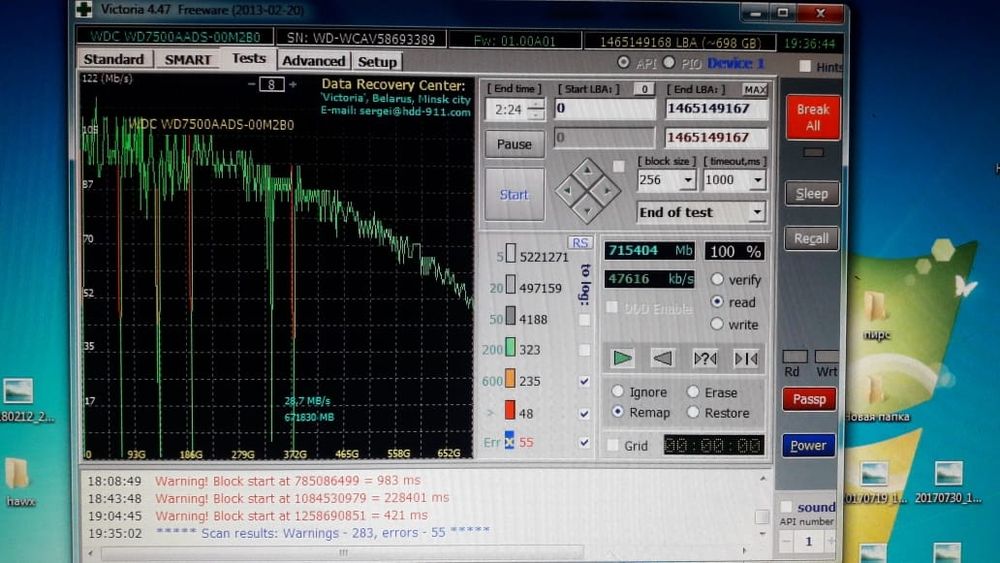The width and height of the screenshot is (1000, 563).
Task: Click the up arrow of the diamond navigator
Action: tap(587, 171)
